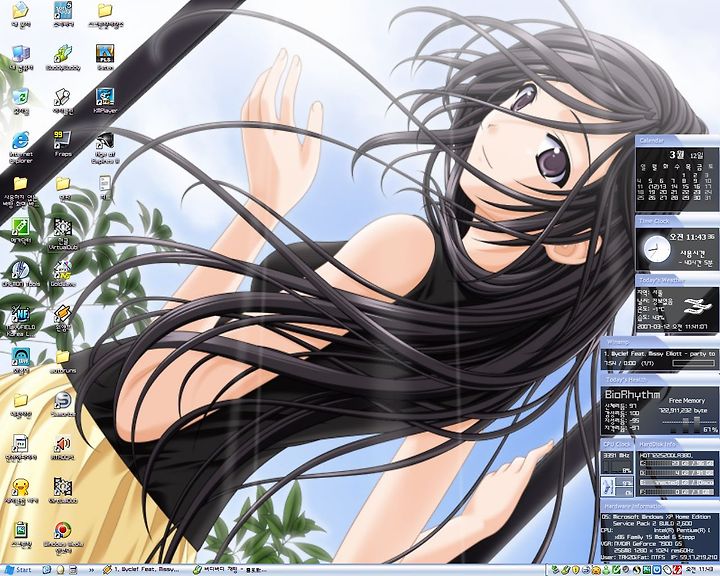Open the GoldWave shortcut icon
720x576 pixels.
[63, 271]
